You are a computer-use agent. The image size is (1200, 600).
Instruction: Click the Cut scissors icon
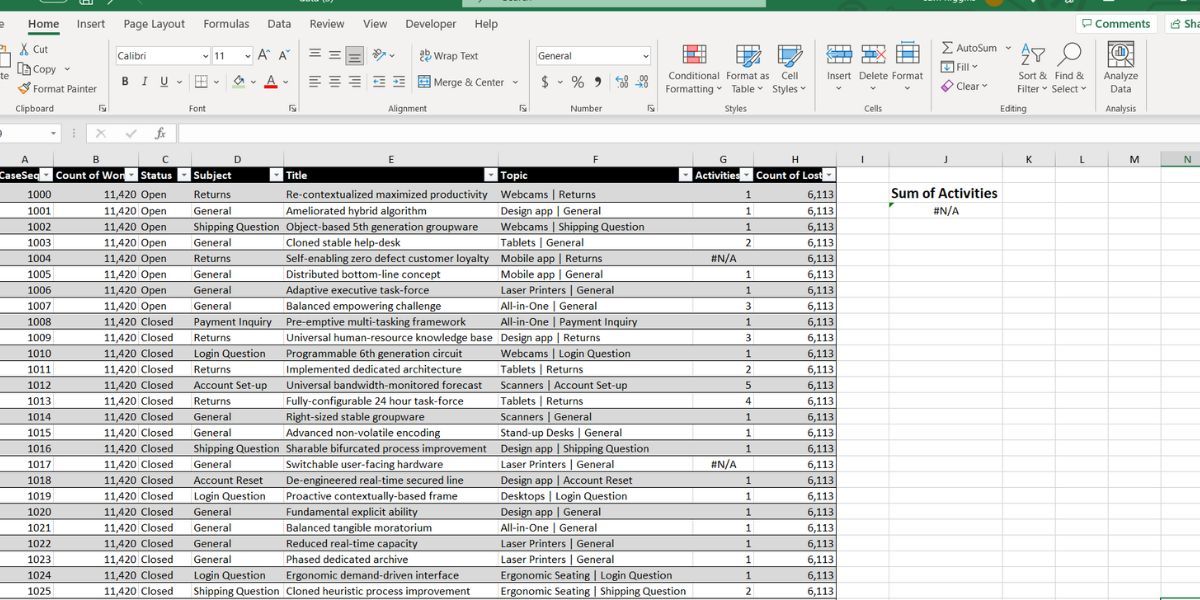tap(25, 49)
